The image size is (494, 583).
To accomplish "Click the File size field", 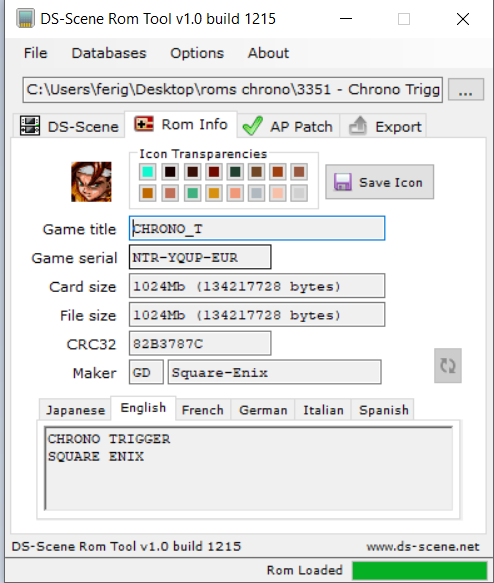I will pos(257,315).
